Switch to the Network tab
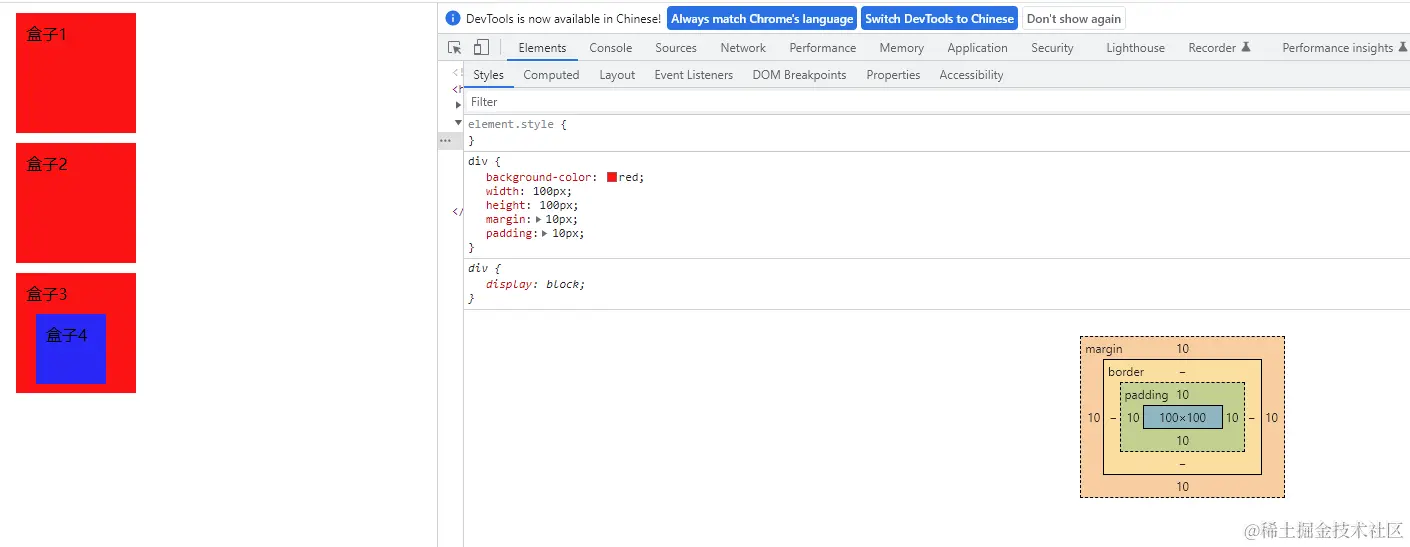Screen dimensions: 1410x547 [743, 48]
